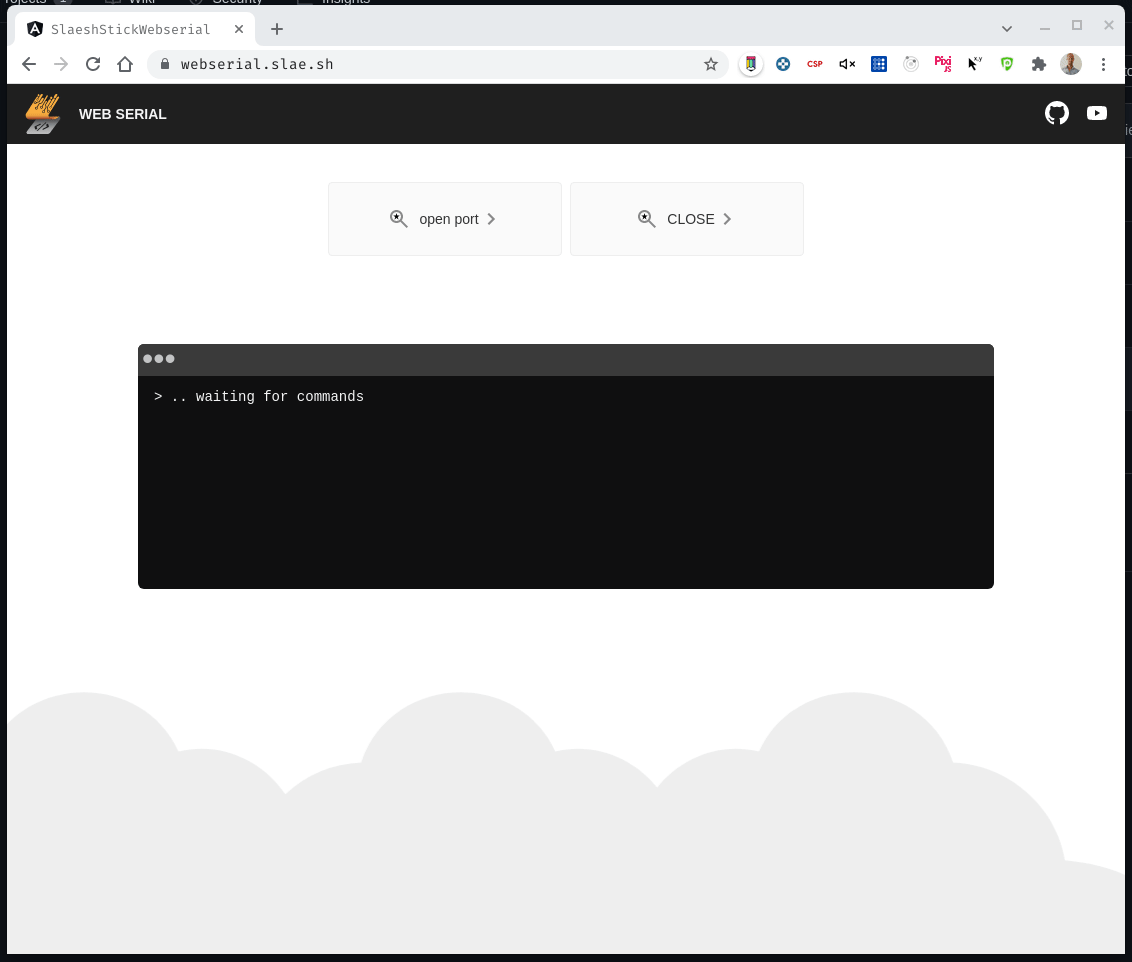Open a new browser tab
The image size is (1132, 962).
click(277, 29)
